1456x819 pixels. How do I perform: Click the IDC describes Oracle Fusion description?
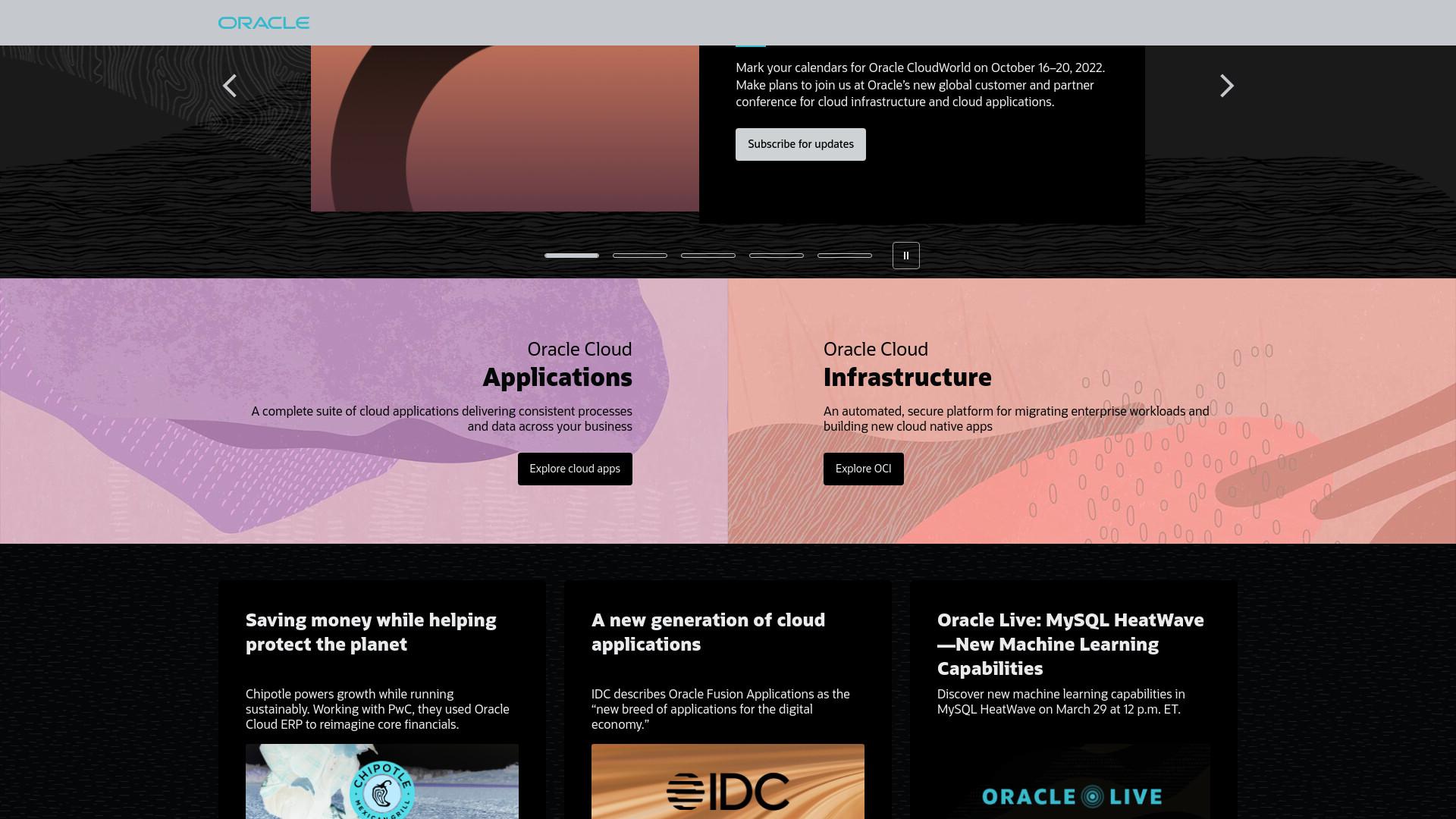720,709
